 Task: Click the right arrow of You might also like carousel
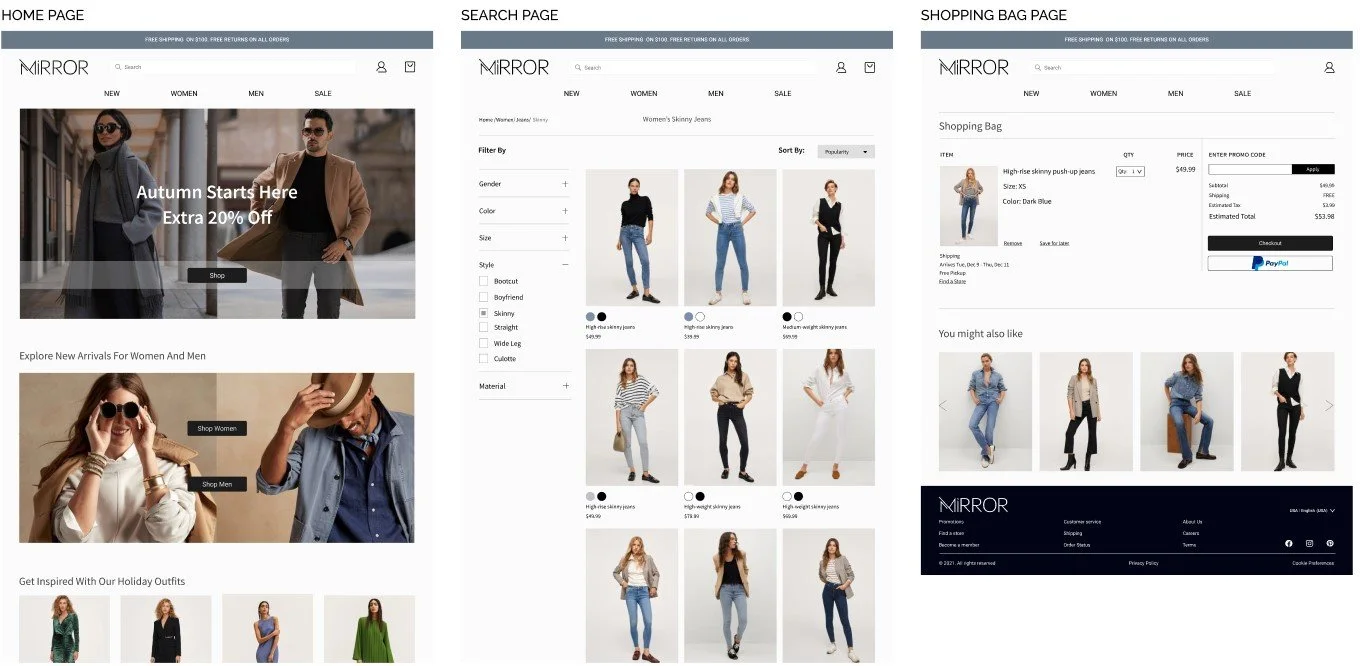click(1329, 405)
